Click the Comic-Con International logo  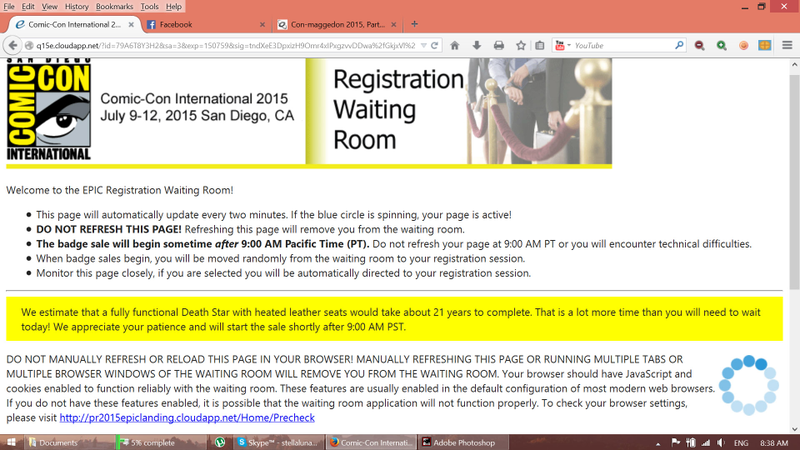(x=49, y=110)
